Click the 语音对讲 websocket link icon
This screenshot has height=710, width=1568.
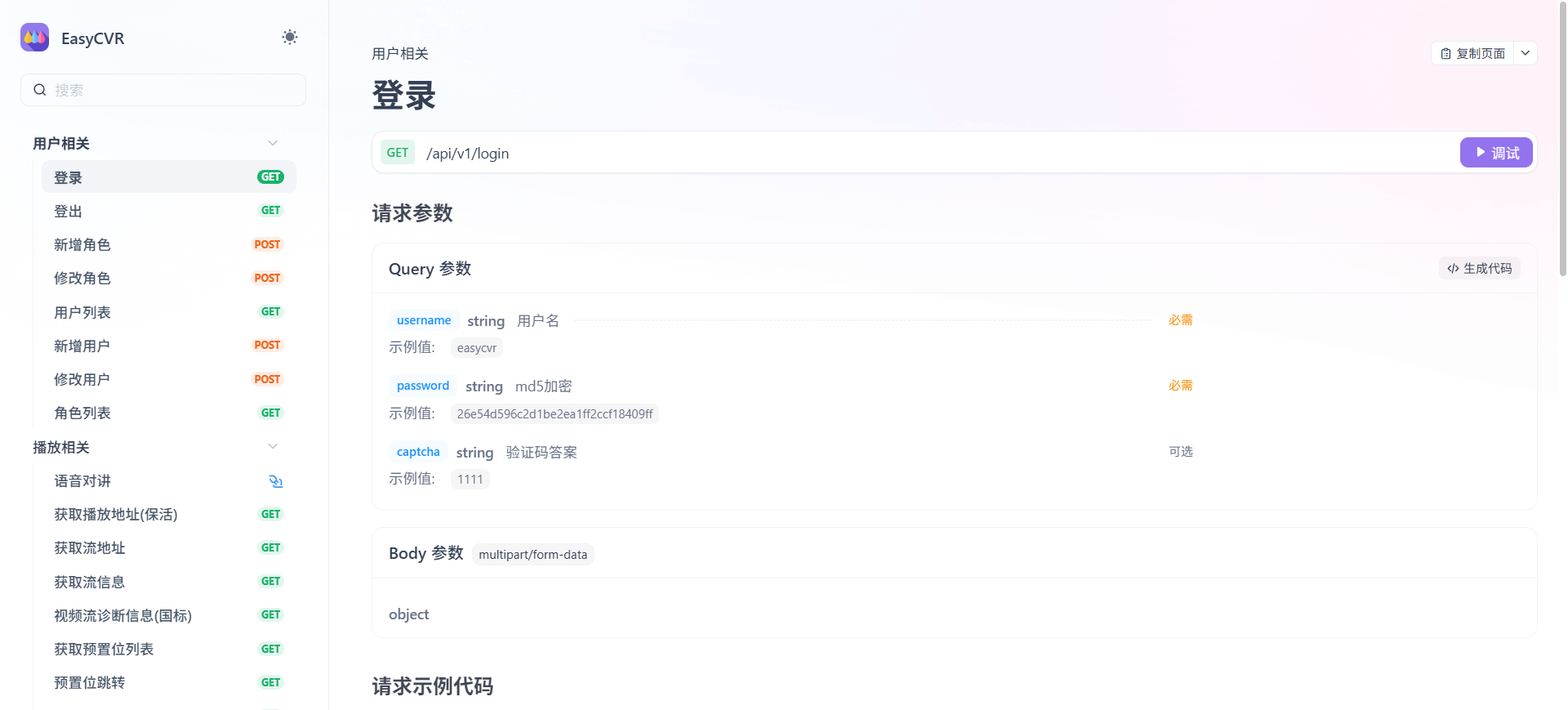pyautogui.click(x=275, y=481)
